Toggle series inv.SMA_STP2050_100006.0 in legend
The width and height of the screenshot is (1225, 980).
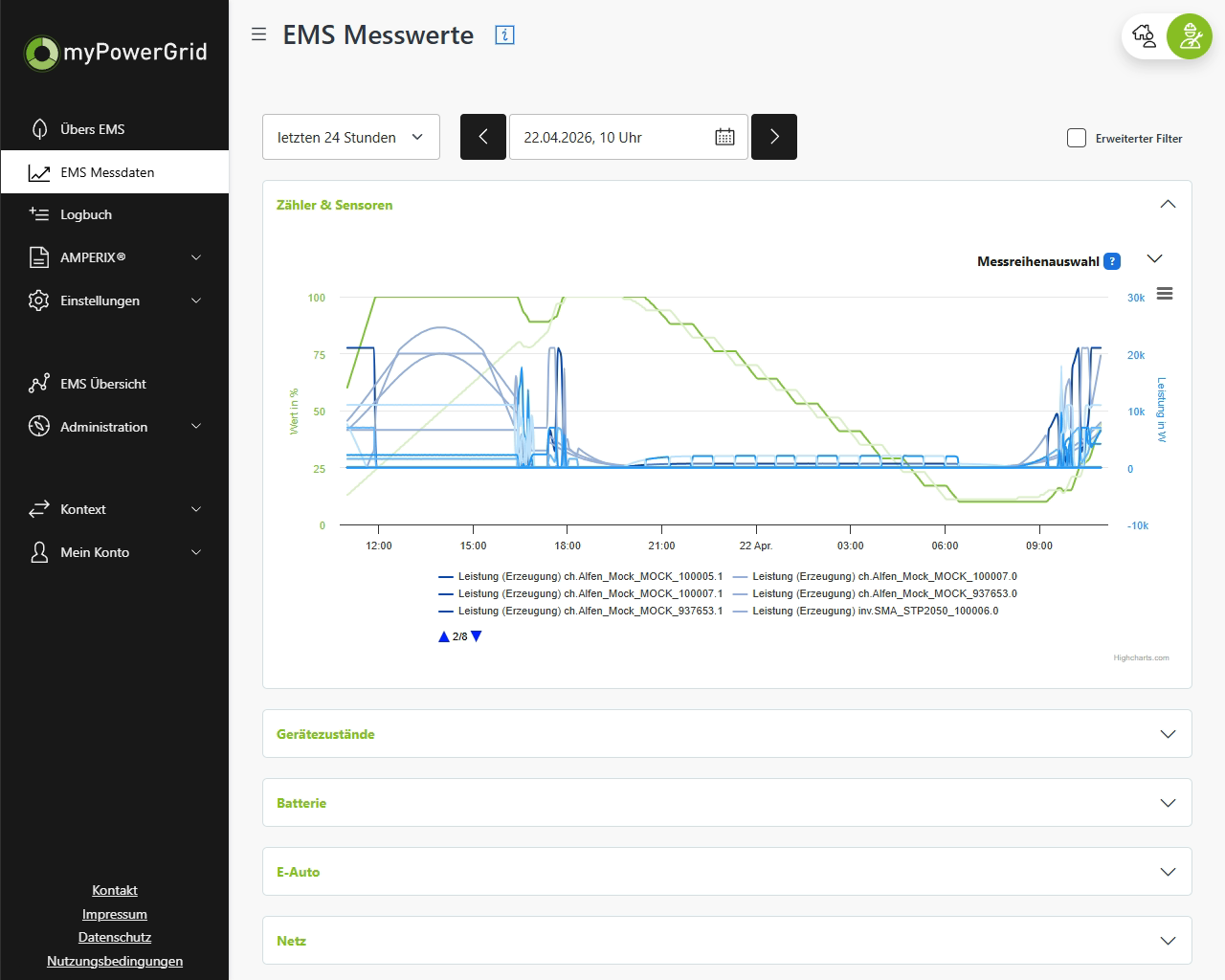click(865, 611)
